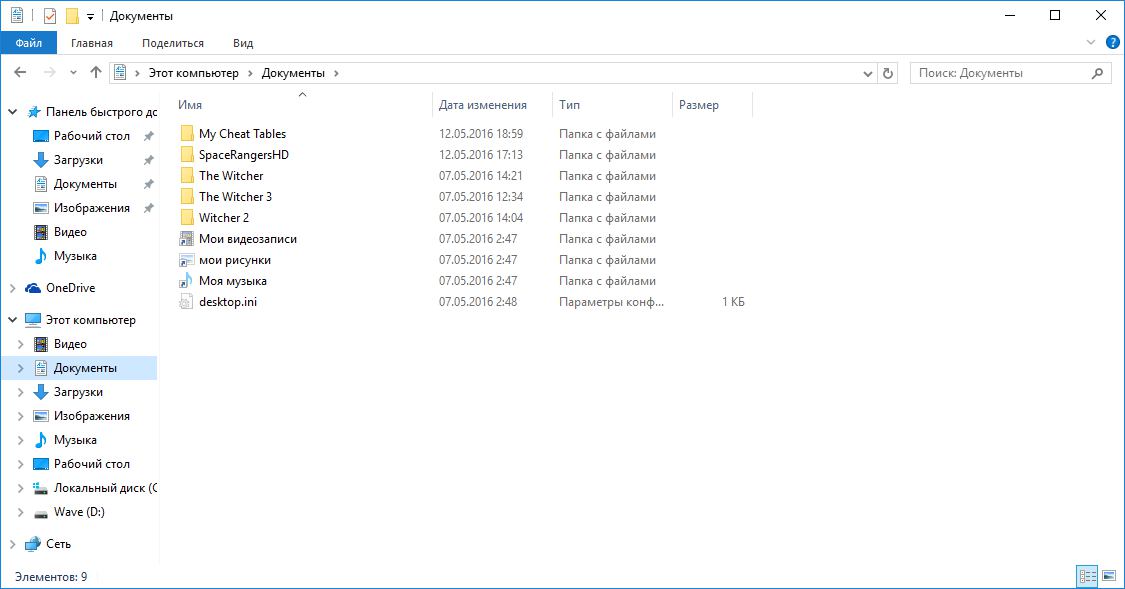Select Видео in quick access

[x=70, y=232]
